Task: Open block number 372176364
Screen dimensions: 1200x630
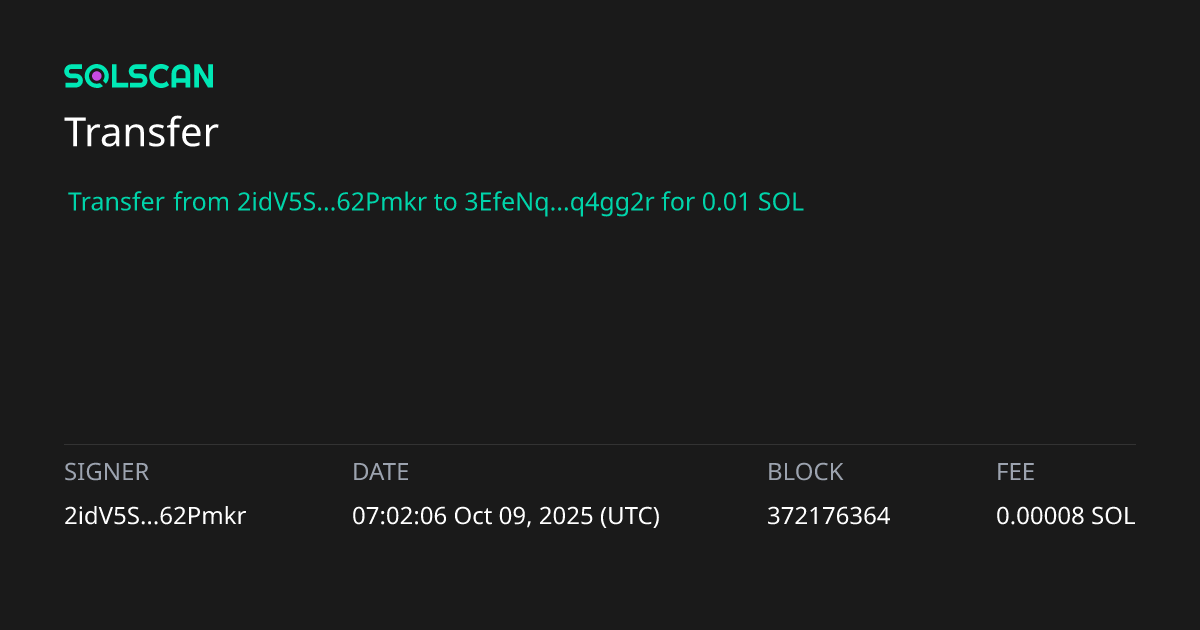Action: 828,516
